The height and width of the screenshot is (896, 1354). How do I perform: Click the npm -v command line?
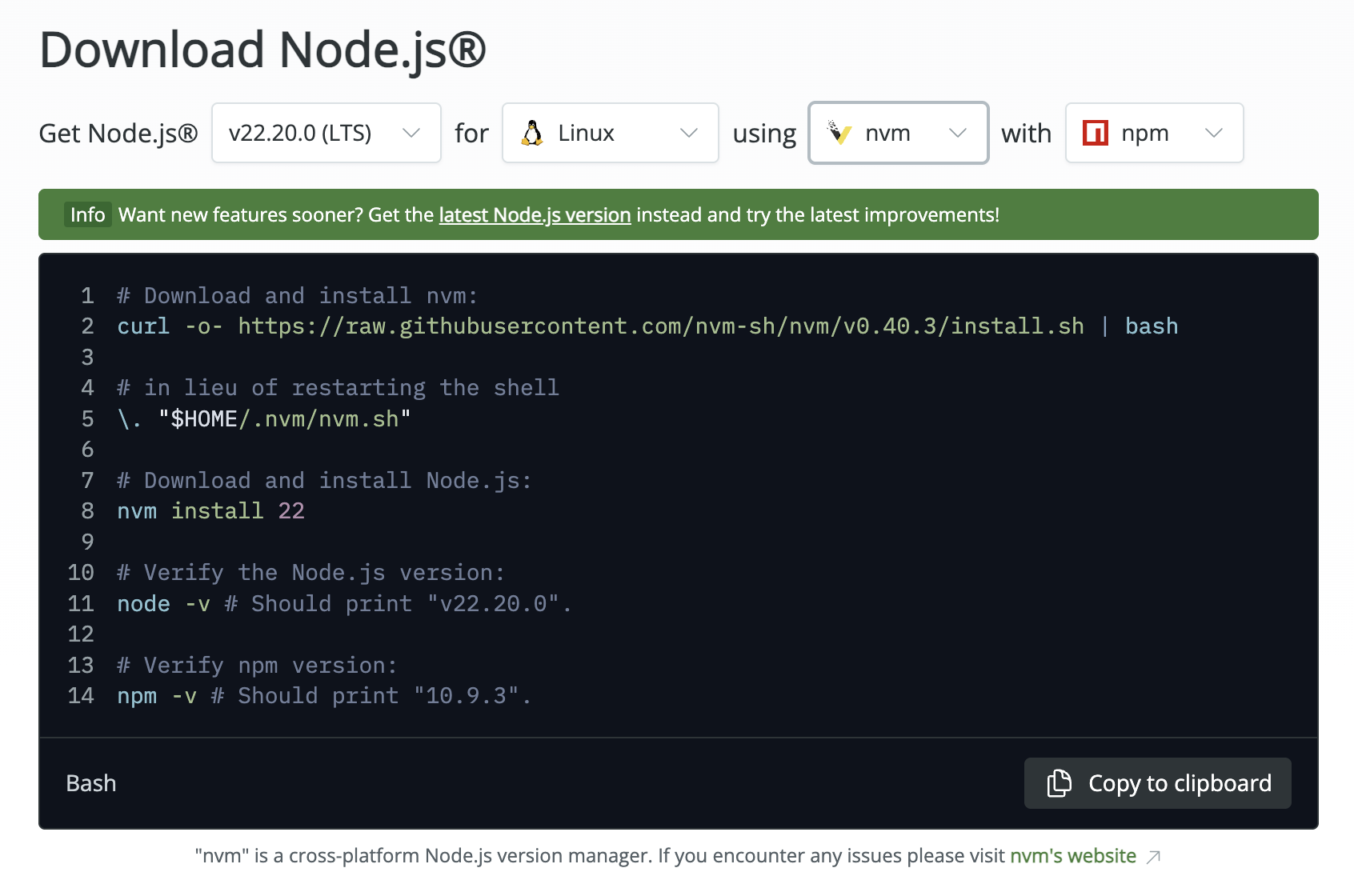click(x=324, y=696)
